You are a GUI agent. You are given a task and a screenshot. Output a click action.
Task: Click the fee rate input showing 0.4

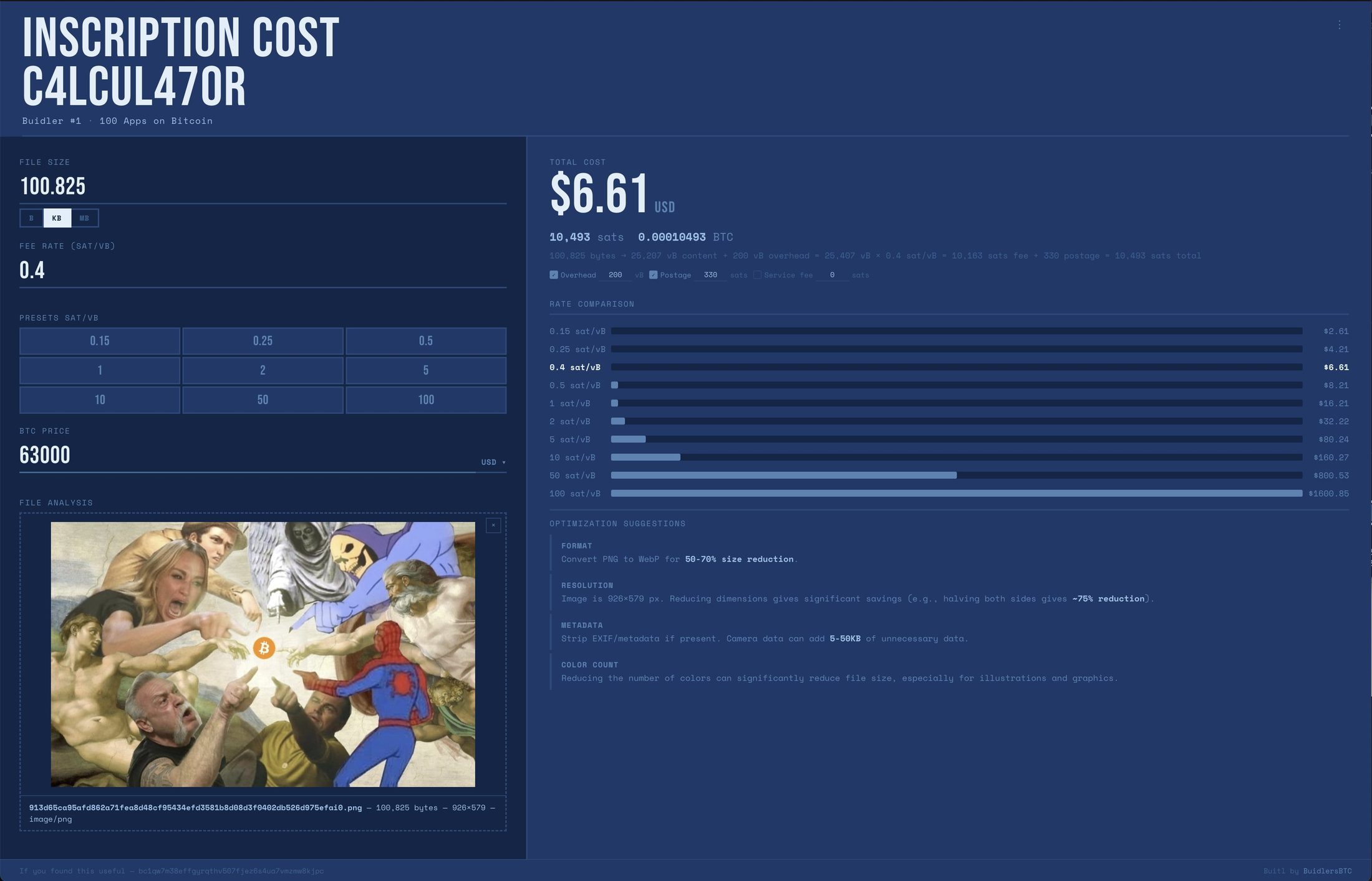click(x=263, y=271)
